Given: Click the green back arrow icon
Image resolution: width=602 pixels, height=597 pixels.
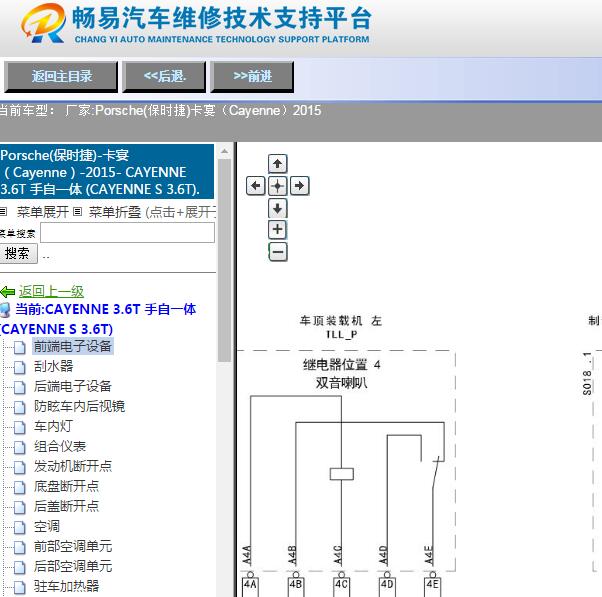Looking at the screenshot, I should tap(8, 292).
